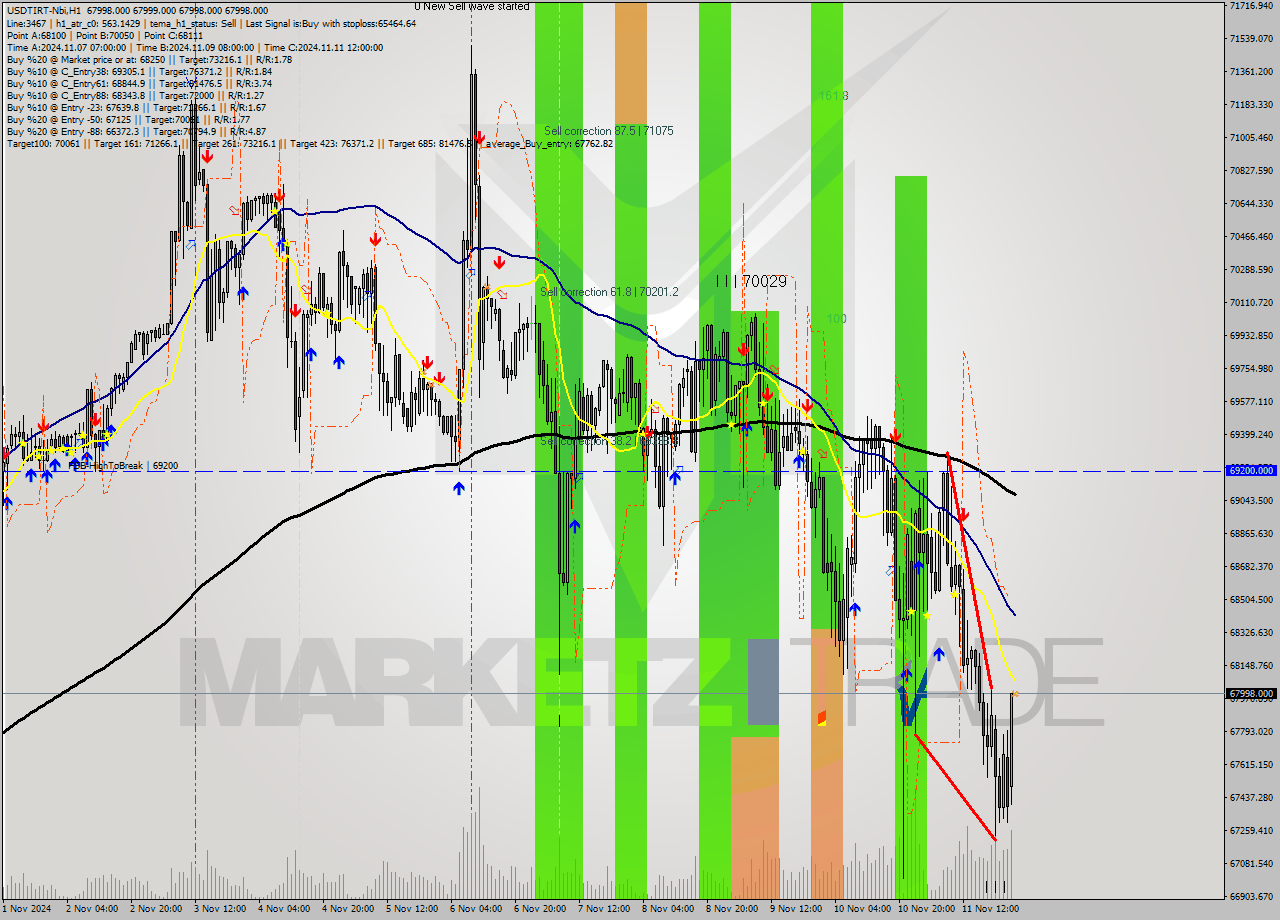Click the 161.8 Fibonacci level label
The height and width of the screenshot is (920, 1280).
click(x=833, y=96)
